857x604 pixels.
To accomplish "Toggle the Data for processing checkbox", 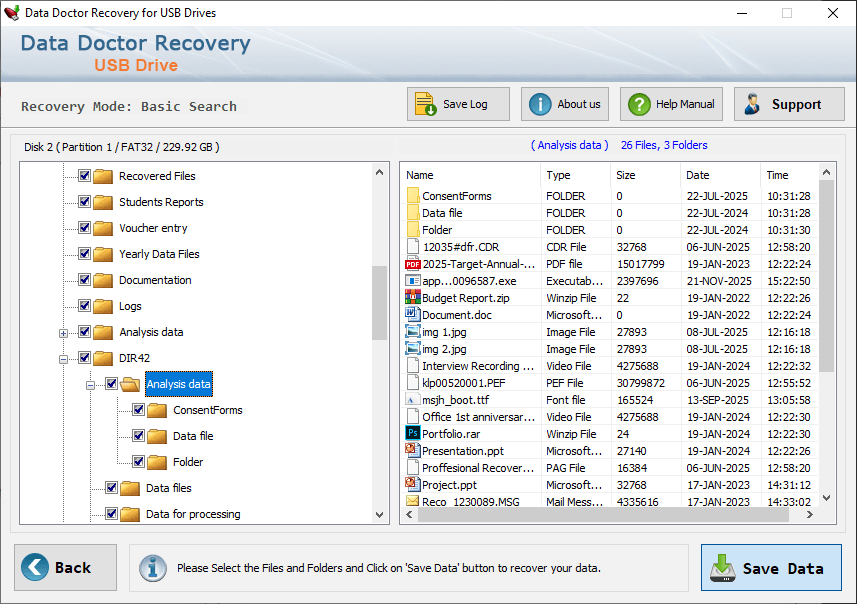I will (x=111, y=513).
